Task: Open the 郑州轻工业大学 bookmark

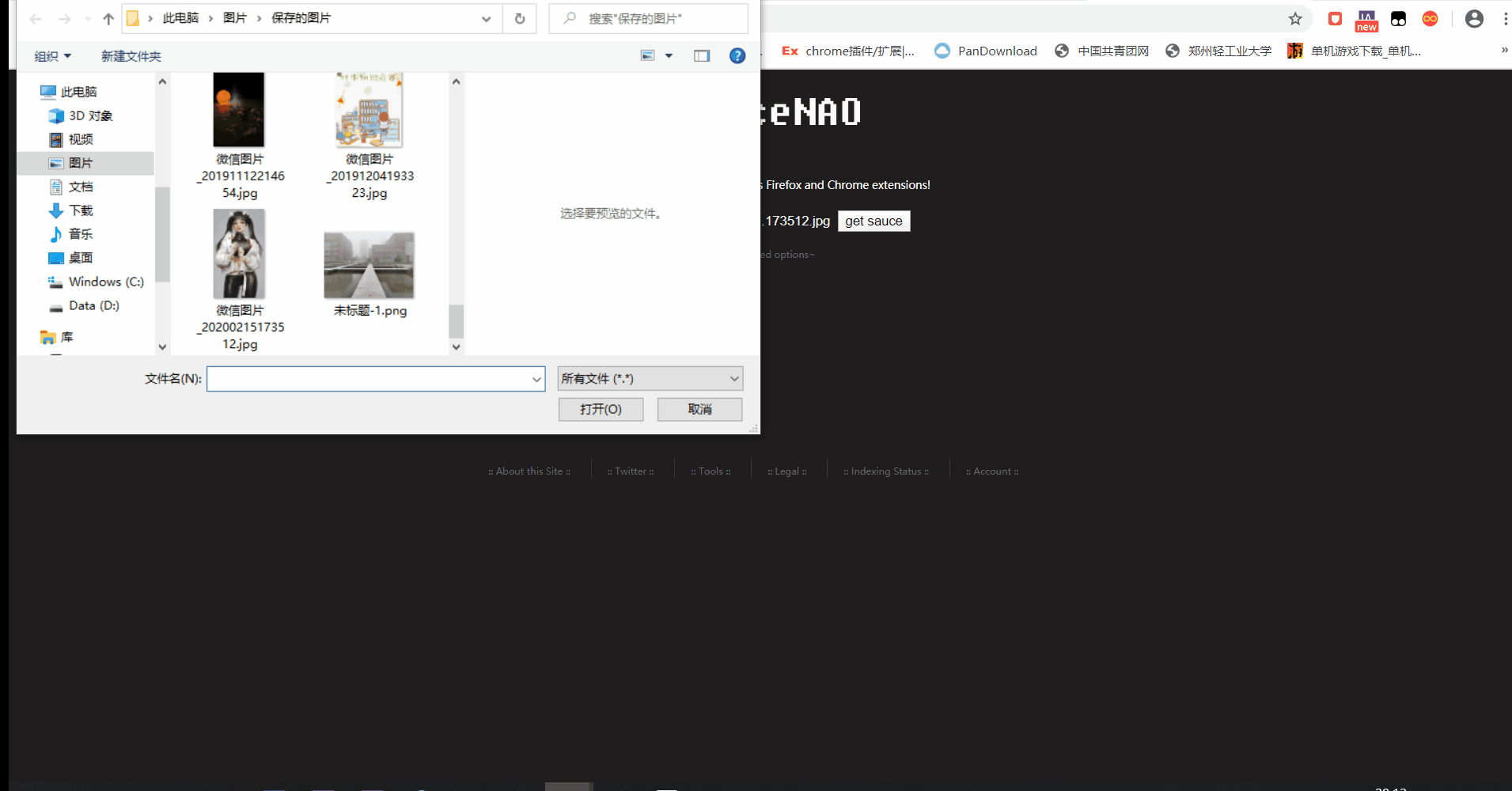Action: (1218, 51)
